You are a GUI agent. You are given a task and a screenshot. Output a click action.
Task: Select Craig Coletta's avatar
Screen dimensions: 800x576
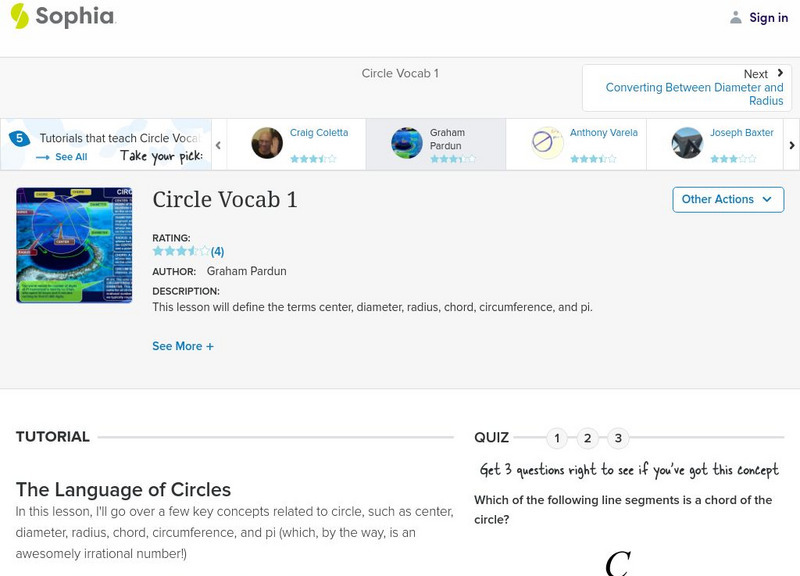[x=267, y=143]
